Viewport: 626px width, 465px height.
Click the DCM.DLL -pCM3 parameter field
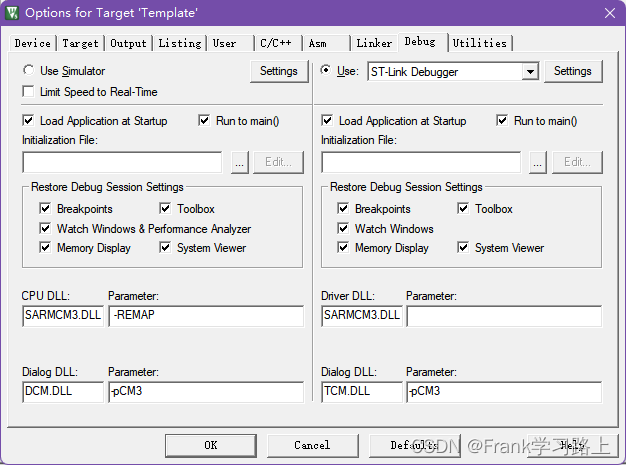[x=206, y=392]
